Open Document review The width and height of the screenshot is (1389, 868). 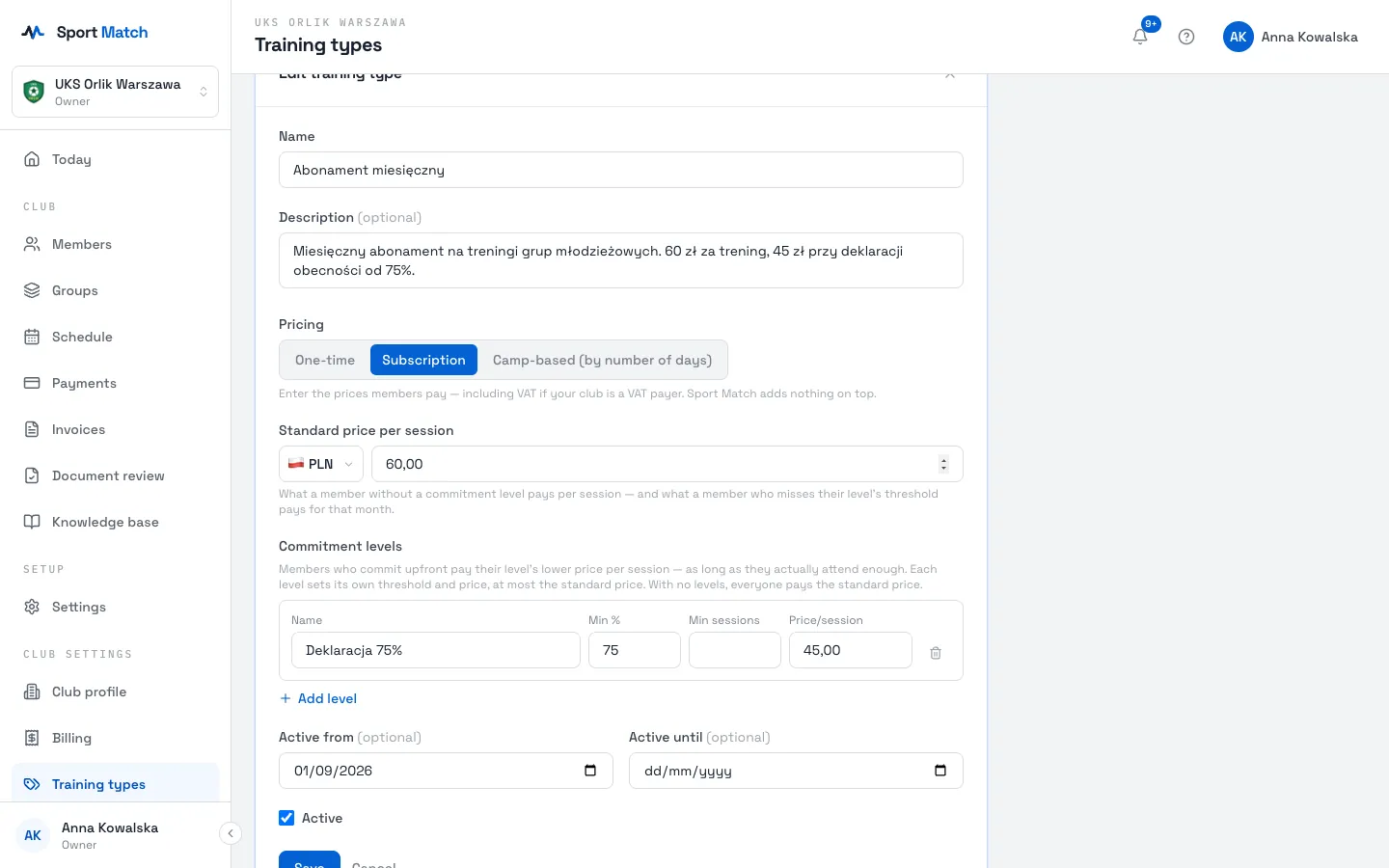[116, 475]
